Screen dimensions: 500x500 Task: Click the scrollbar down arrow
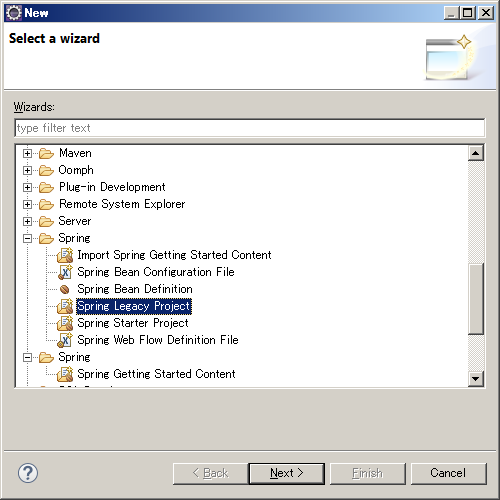(x=476, y=378)
